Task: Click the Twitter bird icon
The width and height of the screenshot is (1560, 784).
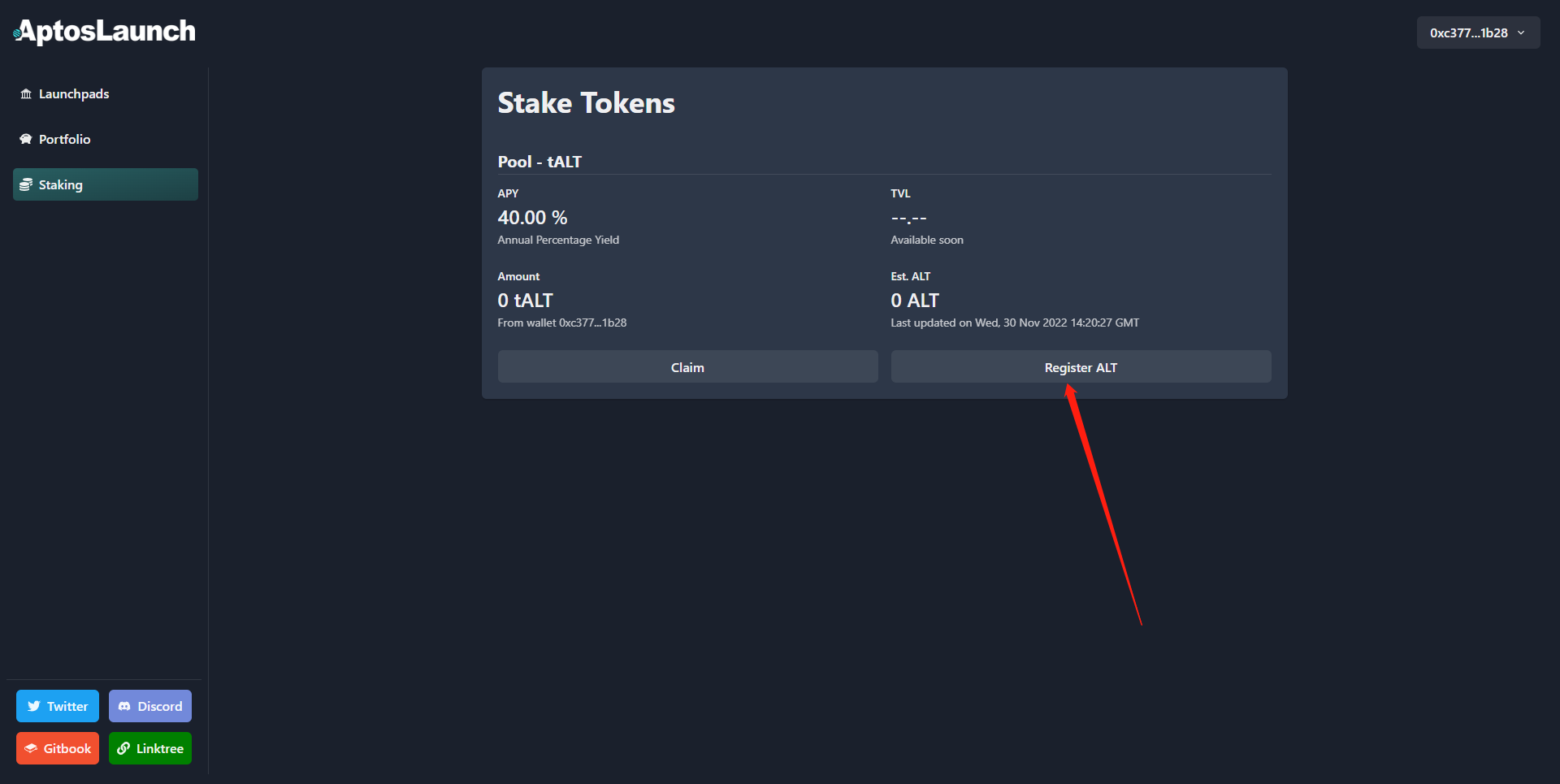Action: pyautogui.click(x=34, y=707)
